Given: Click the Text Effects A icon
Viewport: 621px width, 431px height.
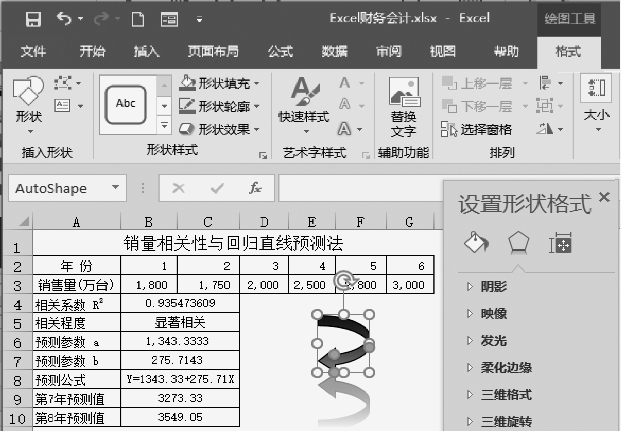Looking at the screenshot, I should [345, 129].
